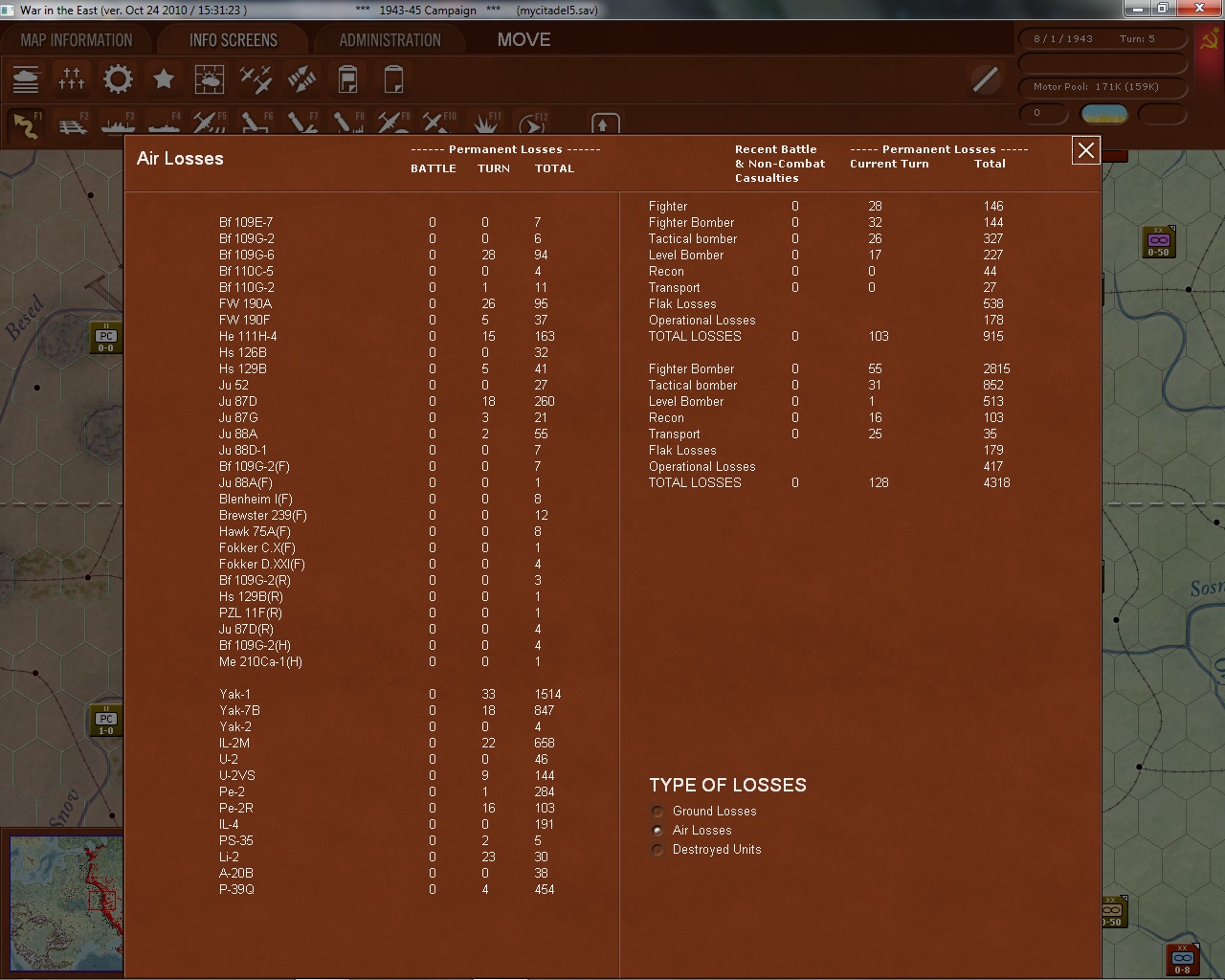The height and width of the screenshot is (980, 1225).
Task: Click the He 111H-4 row label
Action: point(248,336)
